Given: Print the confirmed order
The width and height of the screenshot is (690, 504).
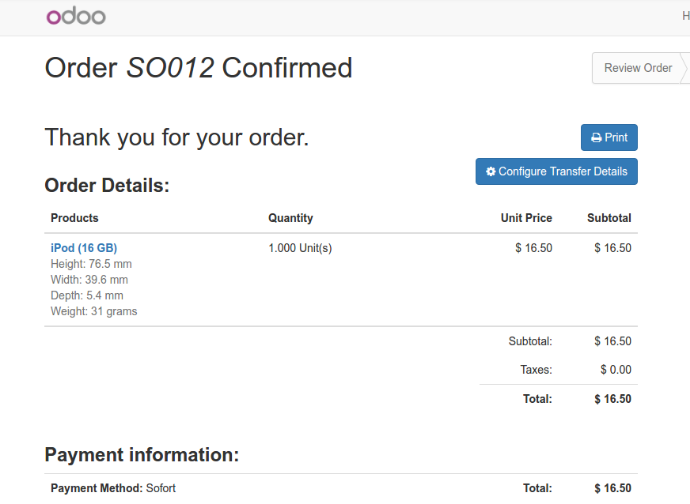Looking at the screenshot, I should click(609, 137).
